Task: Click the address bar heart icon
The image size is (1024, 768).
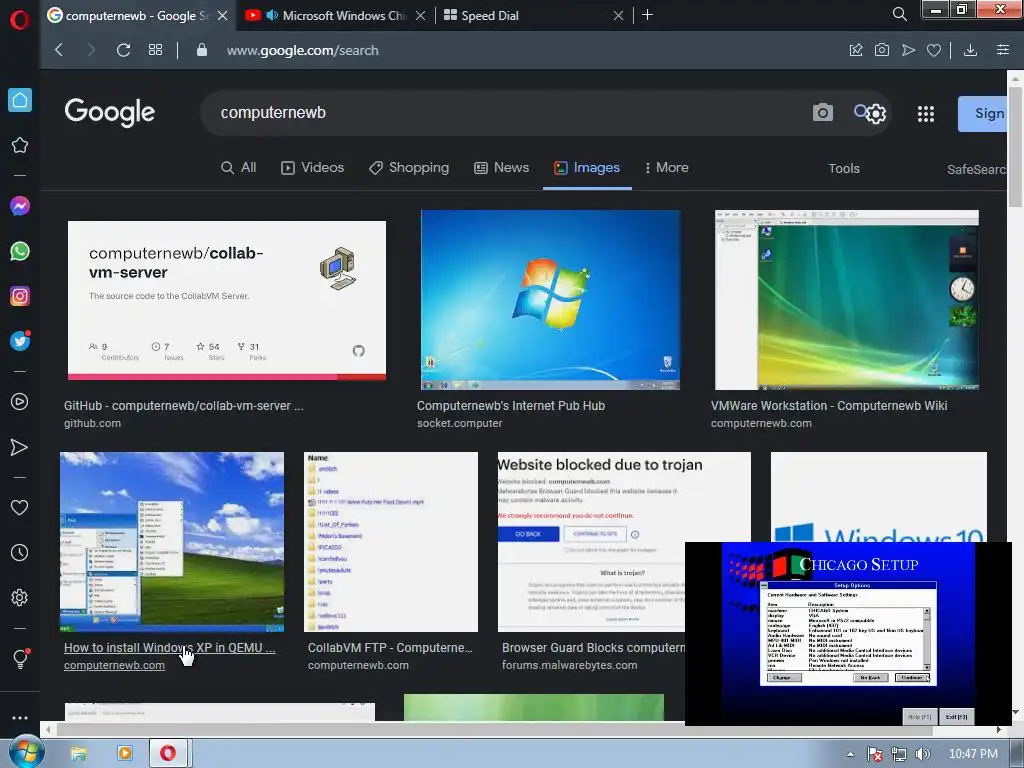Action: coord(934,50)
